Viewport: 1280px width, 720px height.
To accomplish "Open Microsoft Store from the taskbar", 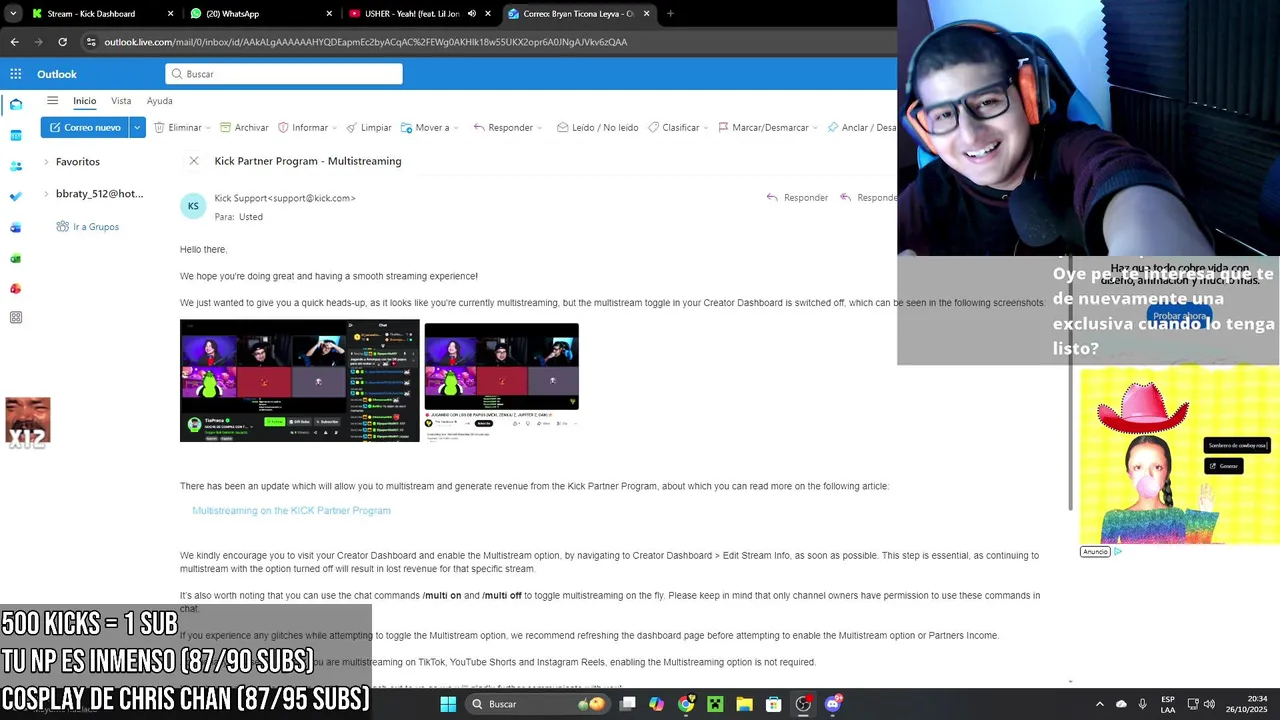I will (774, 704).
